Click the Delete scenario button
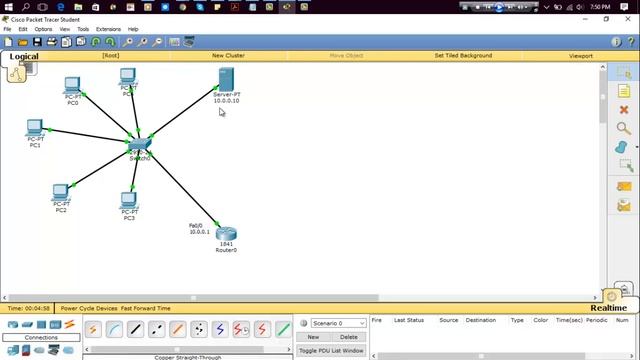The width and height of the screenshot is (640, 360). (349, 337)
